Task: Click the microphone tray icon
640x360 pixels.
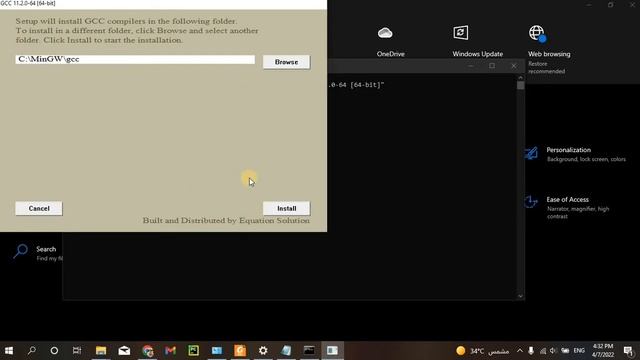Action: pyautogui.click(x=531, y=351)
